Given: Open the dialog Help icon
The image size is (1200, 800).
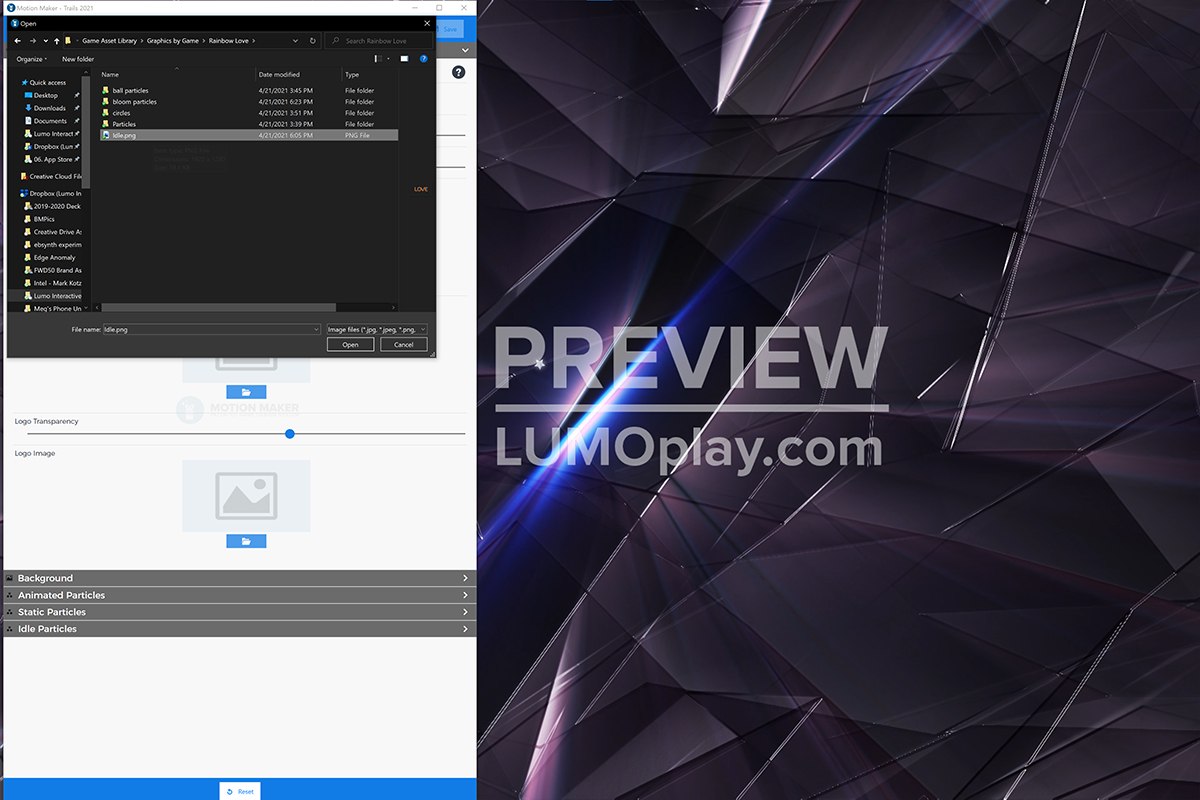Looking at the screenshot, I should (424, 59).
